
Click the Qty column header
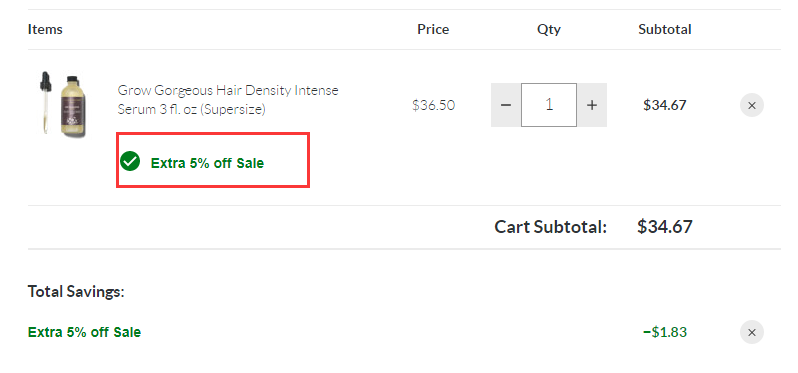click(549, 30)
